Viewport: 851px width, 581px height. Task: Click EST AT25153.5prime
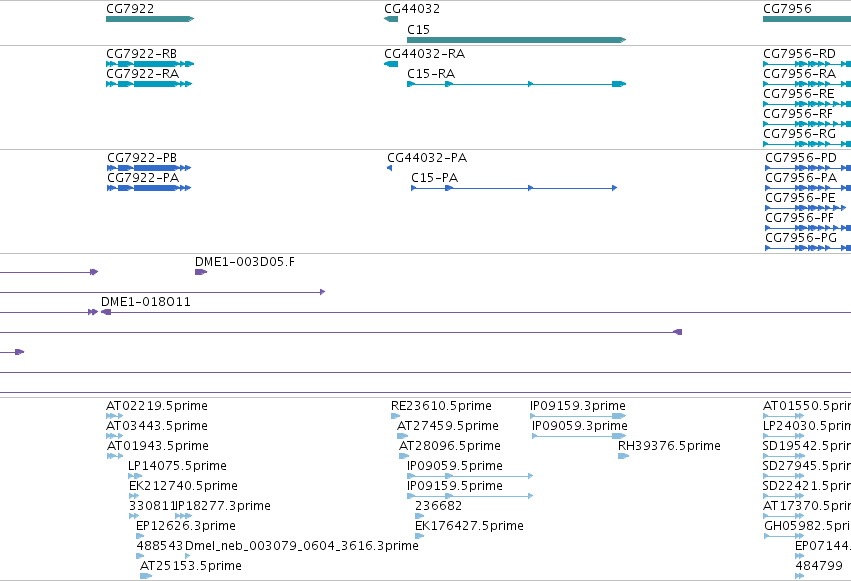[x=190, y=566]
